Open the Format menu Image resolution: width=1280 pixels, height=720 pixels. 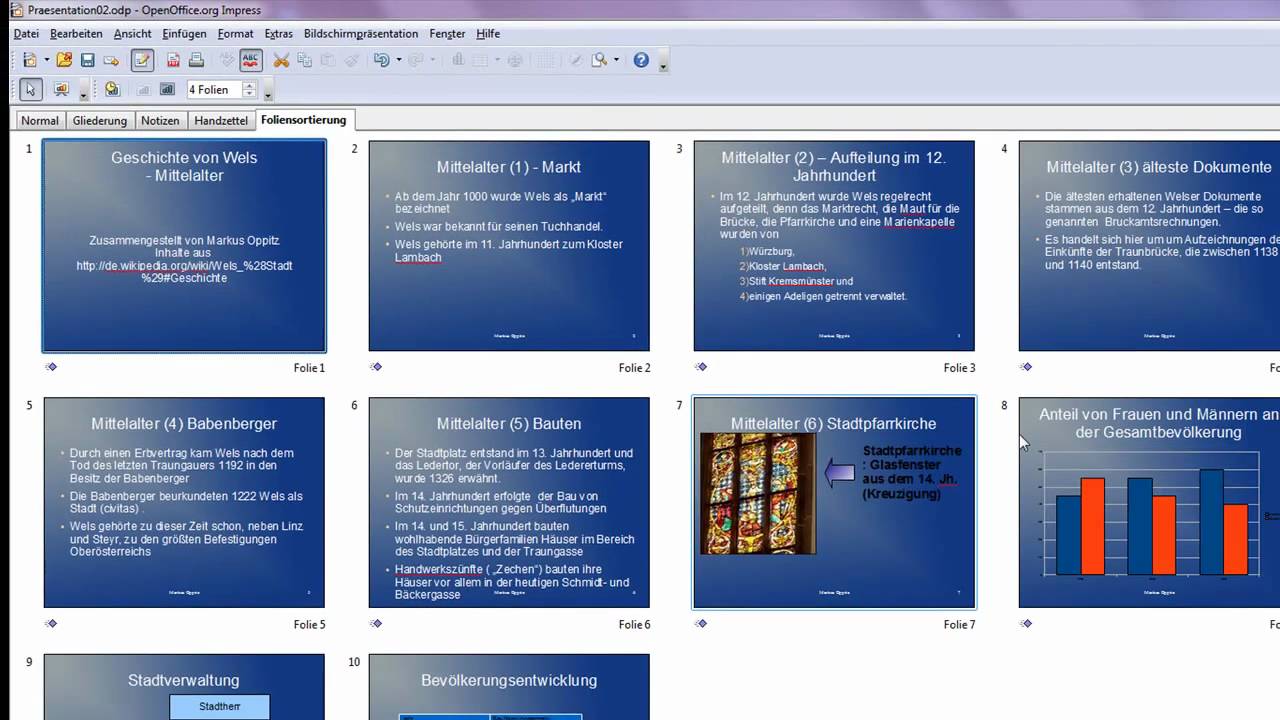click(x=236, y=33)
